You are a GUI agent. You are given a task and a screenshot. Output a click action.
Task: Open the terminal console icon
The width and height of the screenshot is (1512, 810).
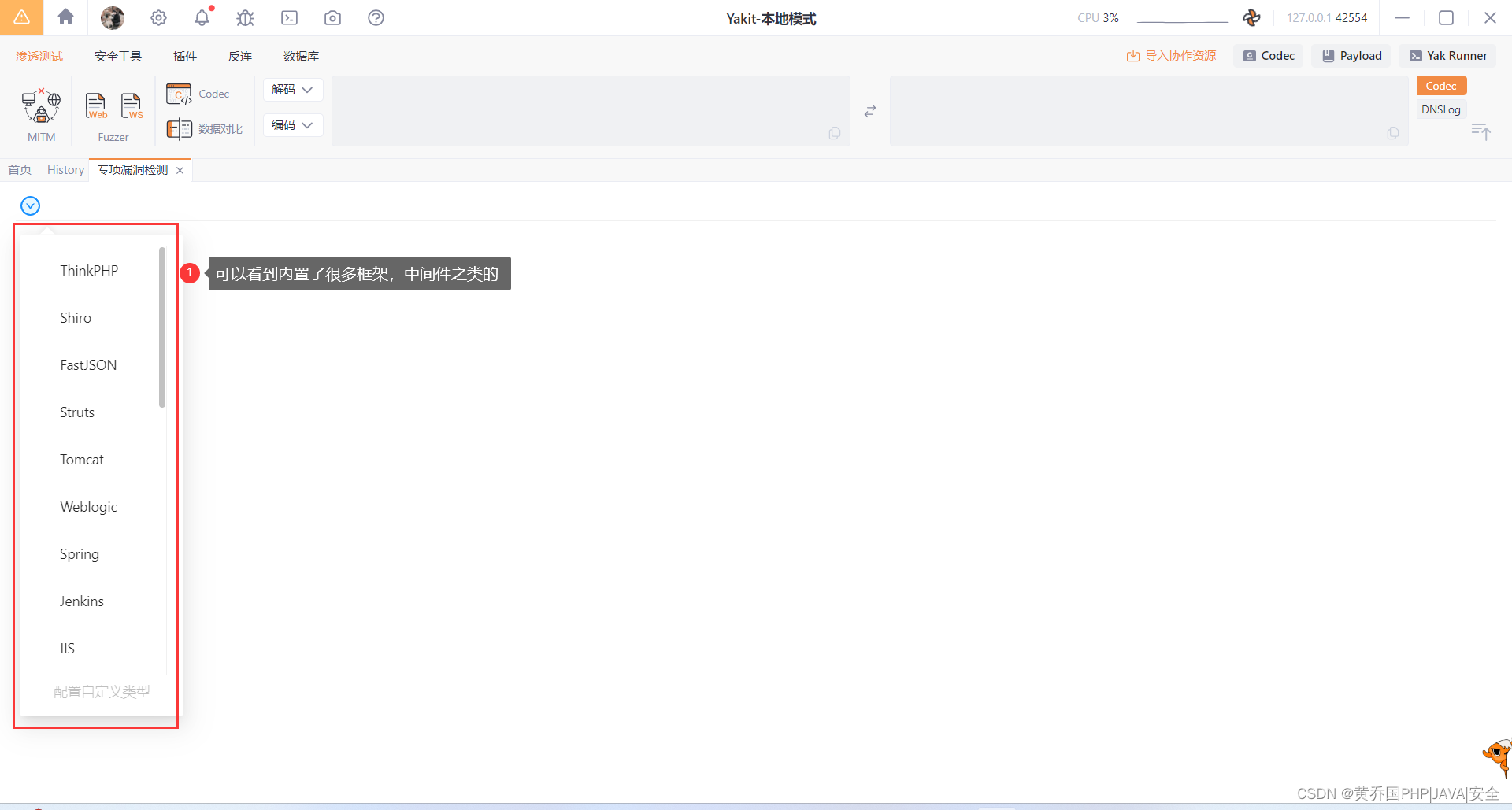point(290,17)
